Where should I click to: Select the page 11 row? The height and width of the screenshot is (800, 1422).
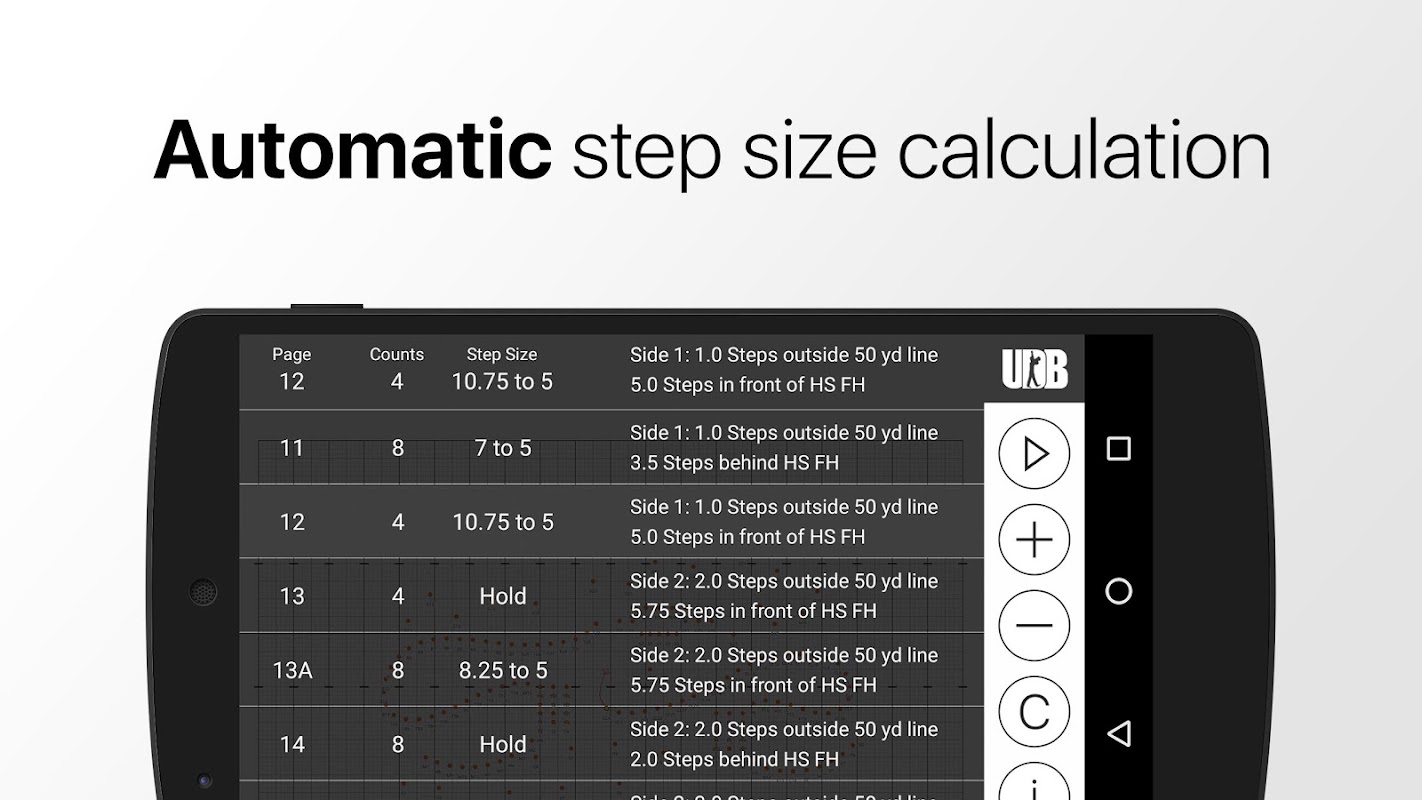[x=612, y=447]
